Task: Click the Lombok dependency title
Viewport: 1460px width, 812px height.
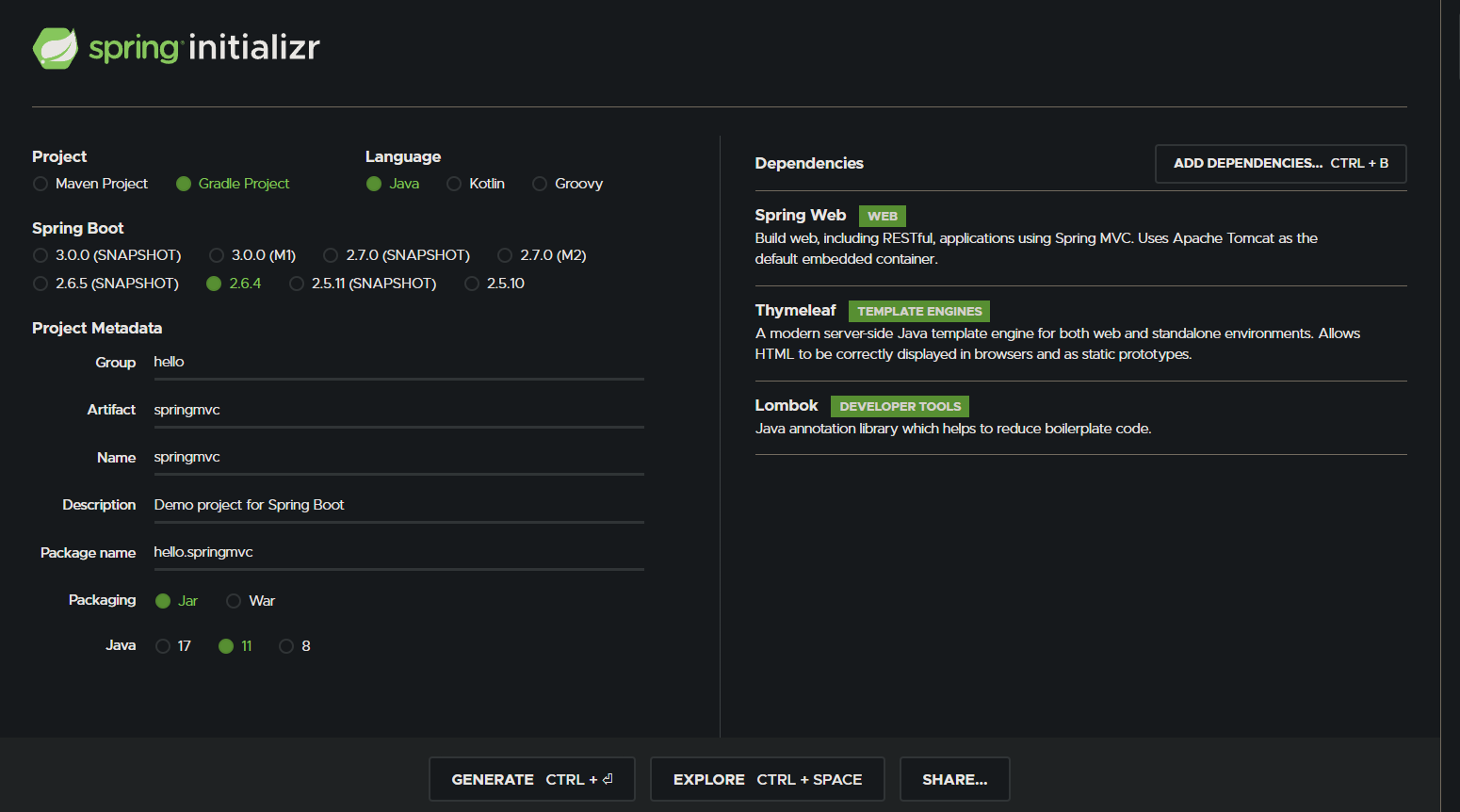Action: tap(787, 406)
